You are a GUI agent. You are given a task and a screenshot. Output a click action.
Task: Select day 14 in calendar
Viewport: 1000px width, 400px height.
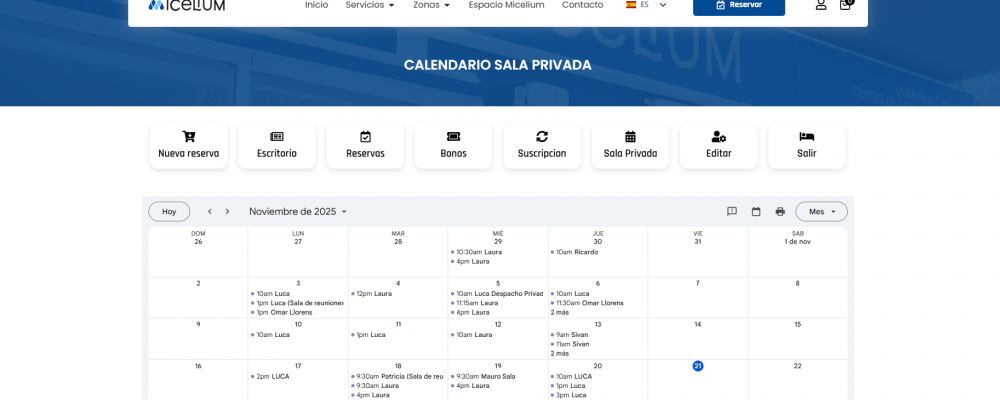click(x=698, y=325)
